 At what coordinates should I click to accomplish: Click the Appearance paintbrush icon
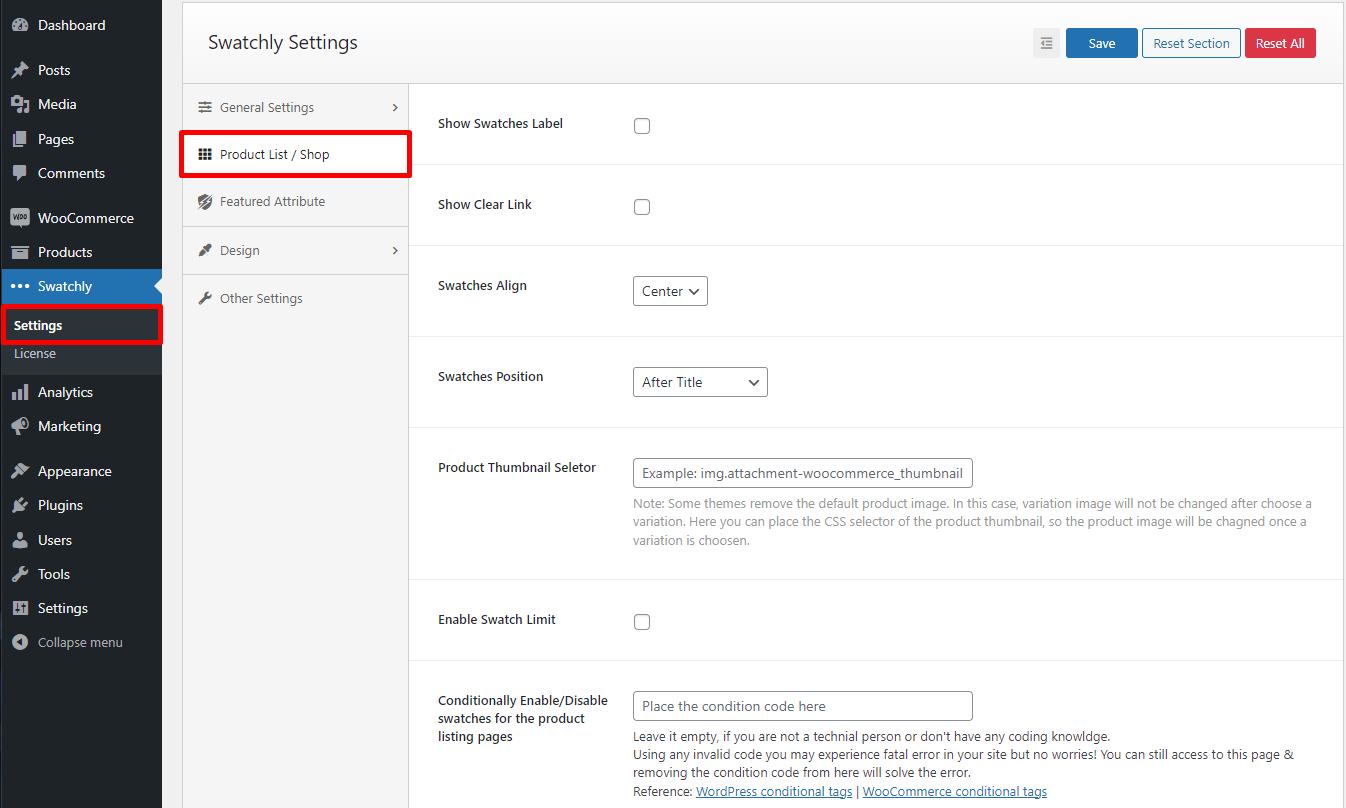19,471
